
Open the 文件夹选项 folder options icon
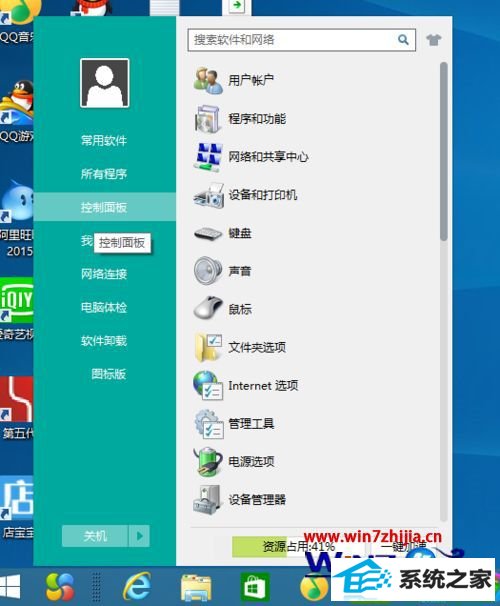208,347
